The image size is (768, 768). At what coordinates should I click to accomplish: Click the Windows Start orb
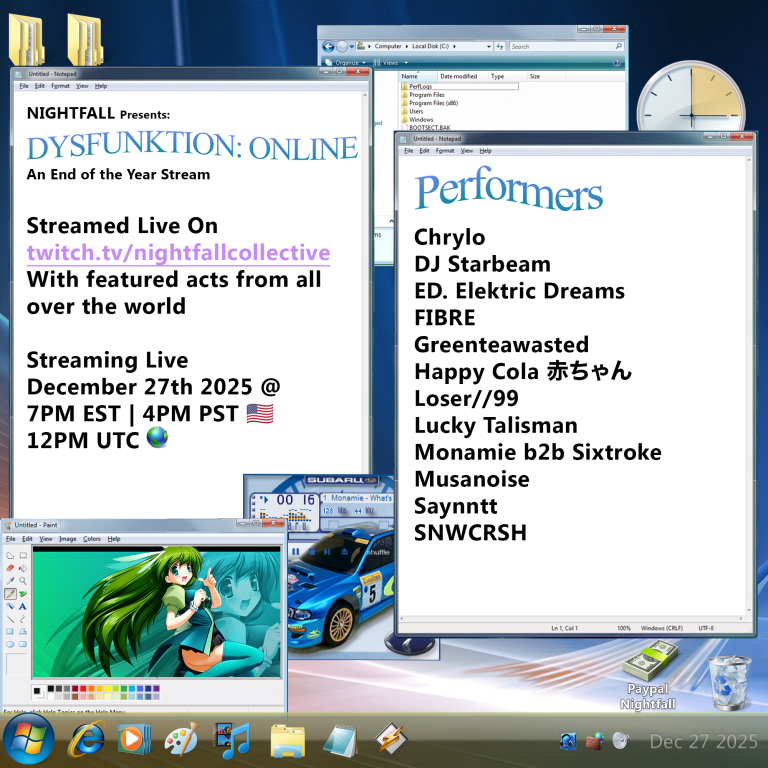coord(28,739)
